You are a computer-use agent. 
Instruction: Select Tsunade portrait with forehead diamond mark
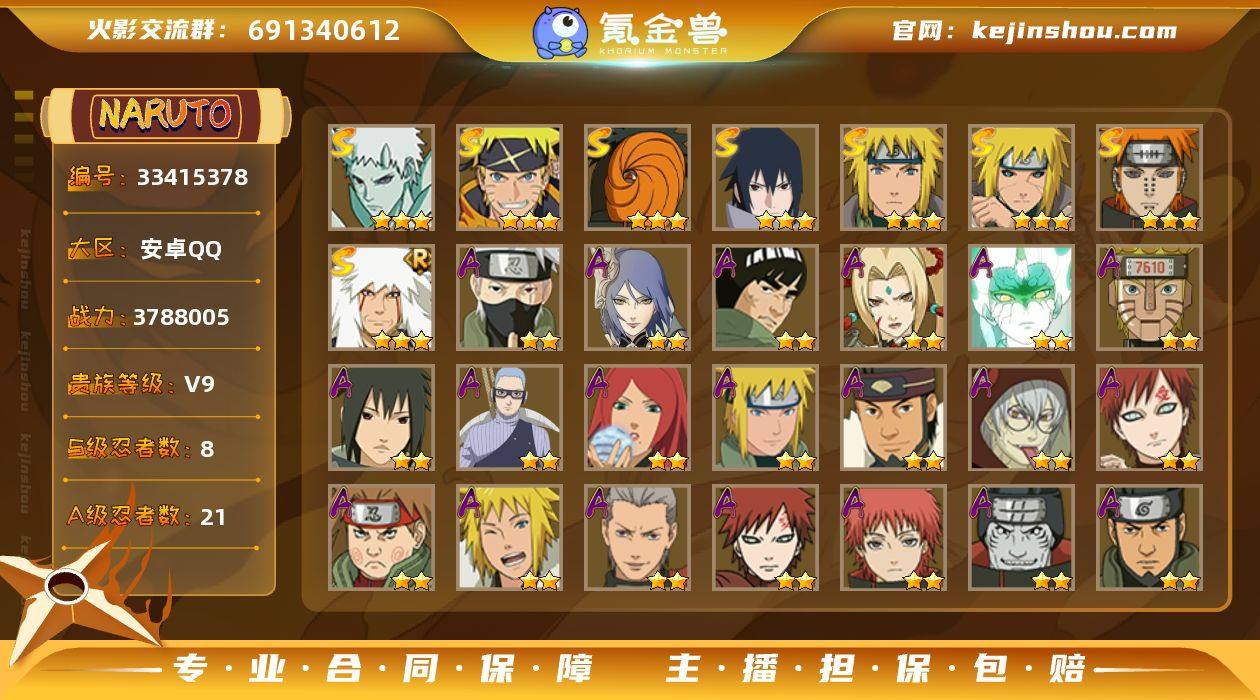893,297
